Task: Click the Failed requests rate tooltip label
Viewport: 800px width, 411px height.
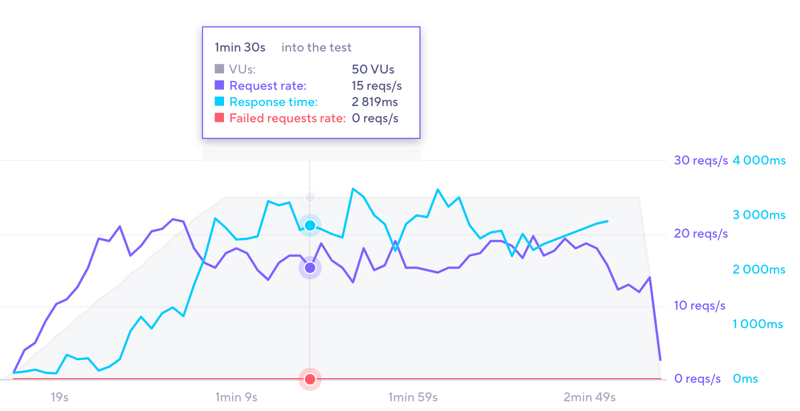Action: pos(287,118)
